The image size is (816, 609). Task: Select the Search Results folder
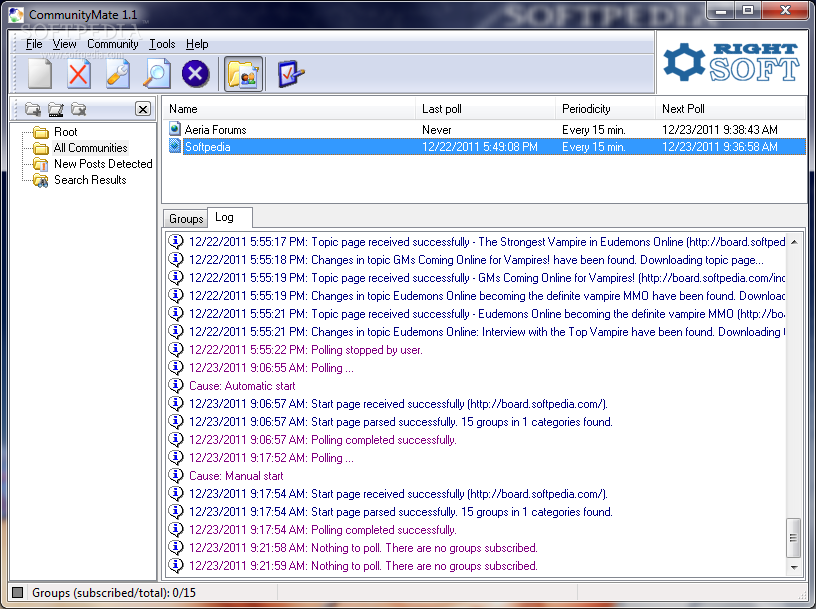[90, 180]
